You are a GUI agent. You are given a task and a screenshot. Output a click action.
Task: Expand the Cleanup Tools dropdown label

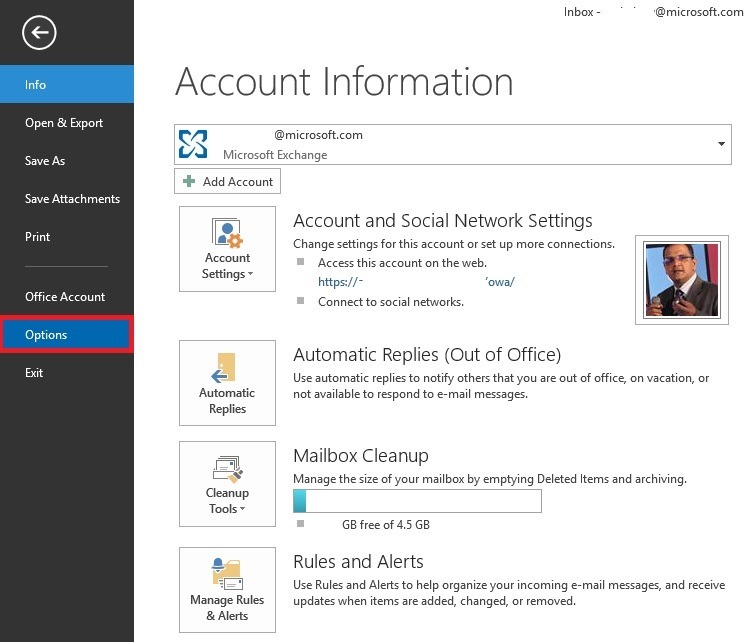pyautogui.click(x=227, y=501)
